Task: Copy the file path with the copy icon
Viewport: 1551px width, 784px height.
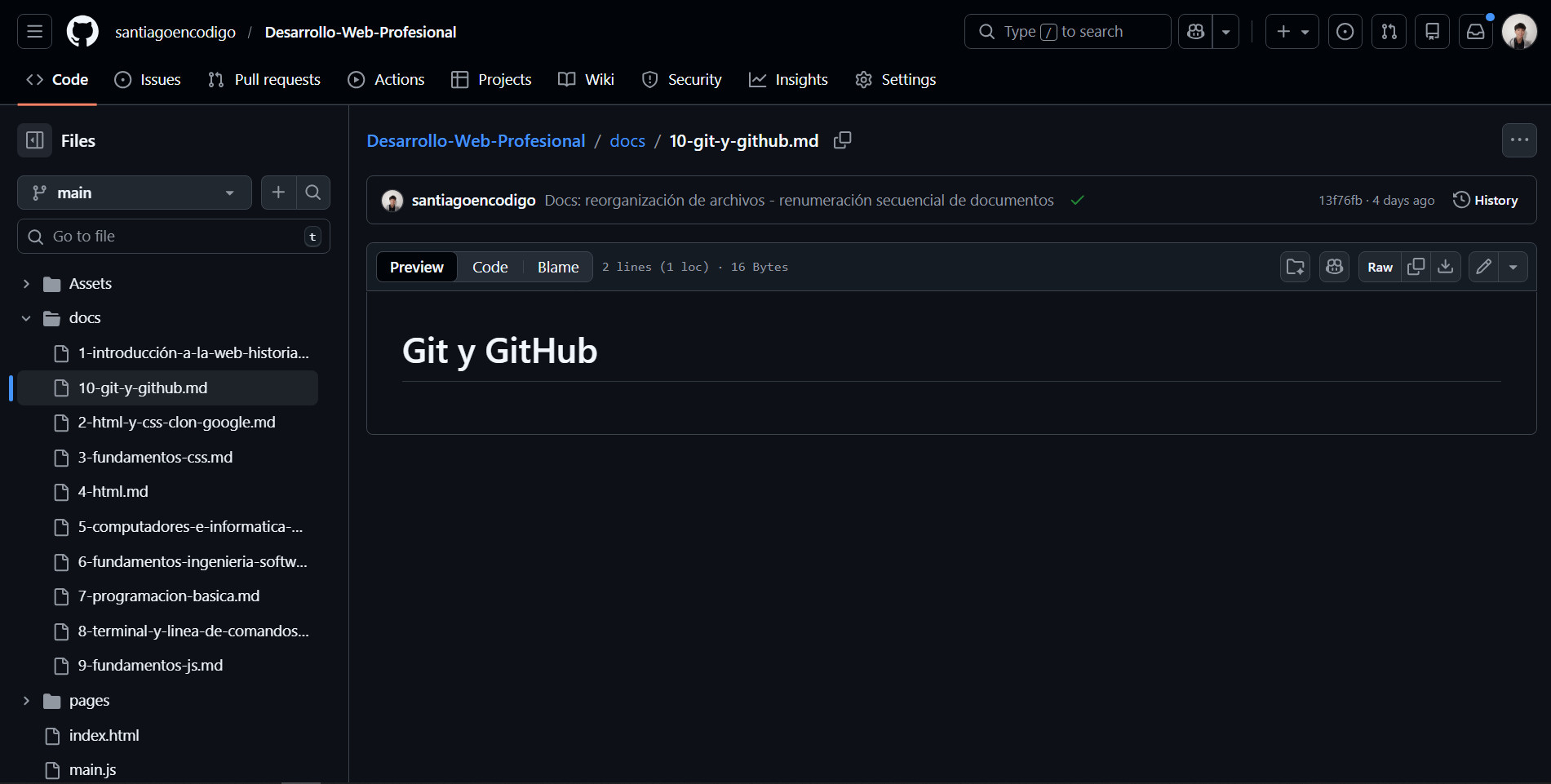Action: pyautogui.click(x=842, y=140)
